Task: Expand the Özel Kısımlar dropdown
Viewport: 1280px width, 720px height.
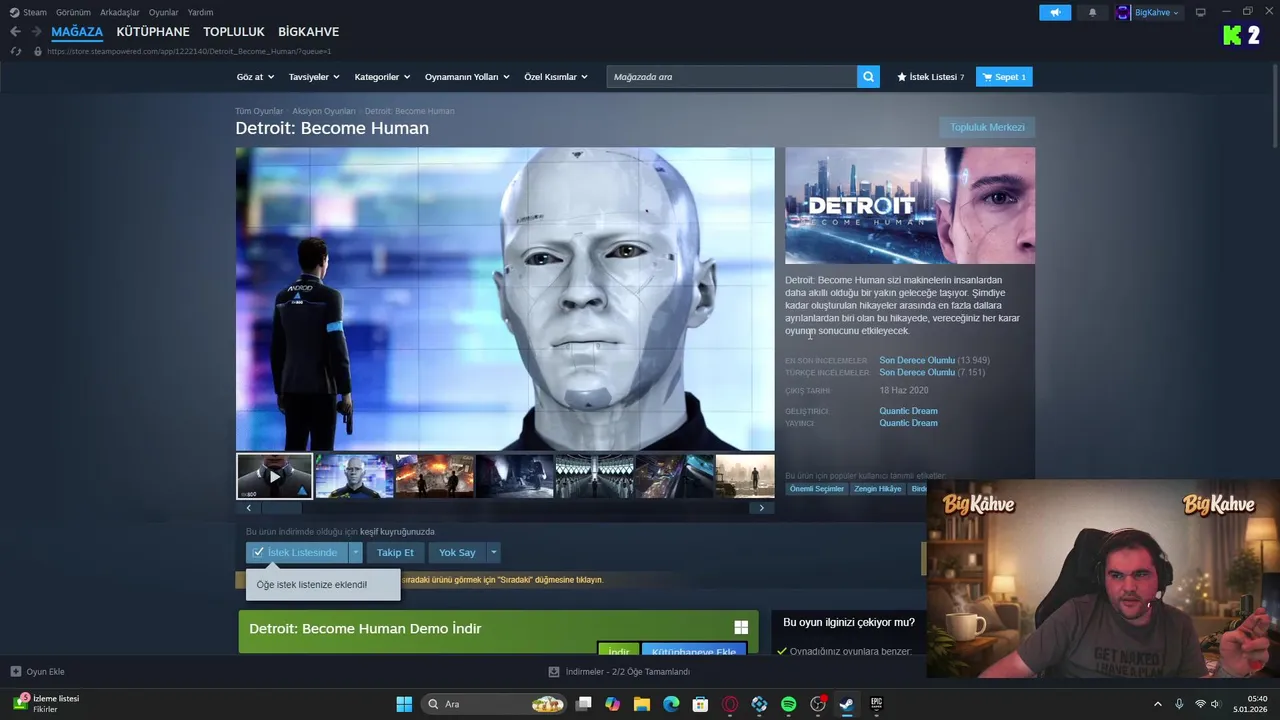Action: coord(556,77)
